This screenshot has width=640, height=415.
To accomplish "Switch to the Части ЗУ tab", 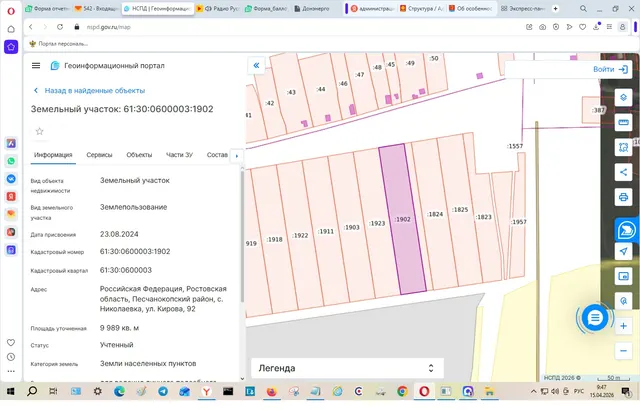I will tap(179, 155).
